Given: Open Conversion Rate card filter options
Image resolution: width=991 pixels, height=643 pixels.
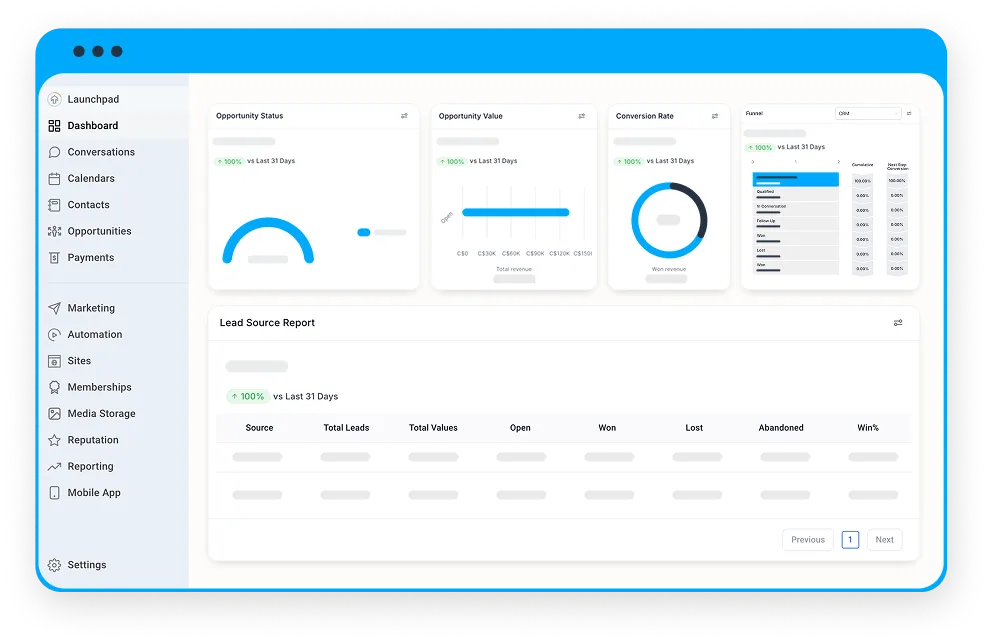Looking at the screenshot, I should point(715,116).
